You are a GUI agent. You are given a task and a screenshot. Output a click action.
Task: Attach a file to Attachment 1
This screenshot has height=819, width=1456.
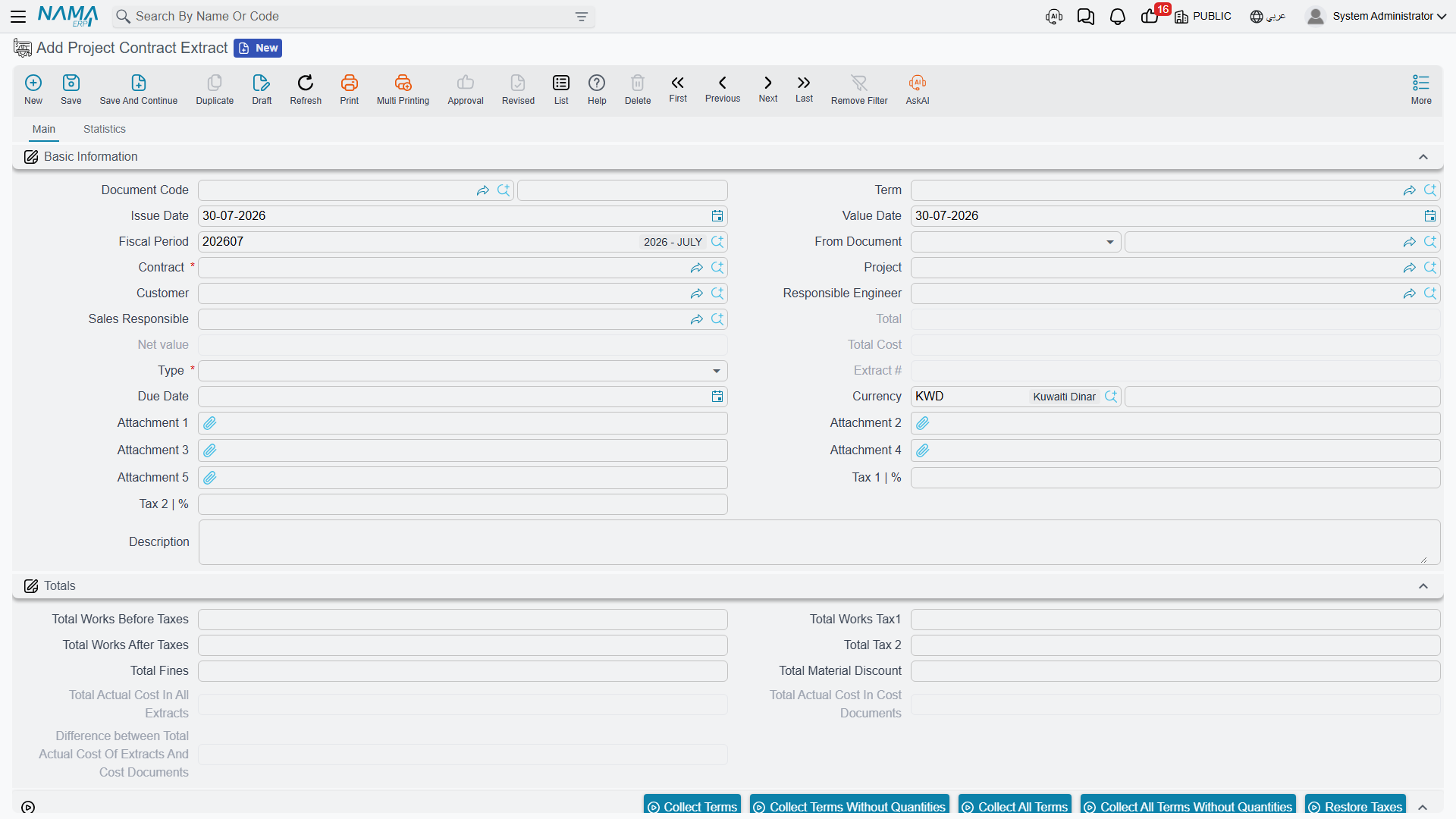coord(210,423)
